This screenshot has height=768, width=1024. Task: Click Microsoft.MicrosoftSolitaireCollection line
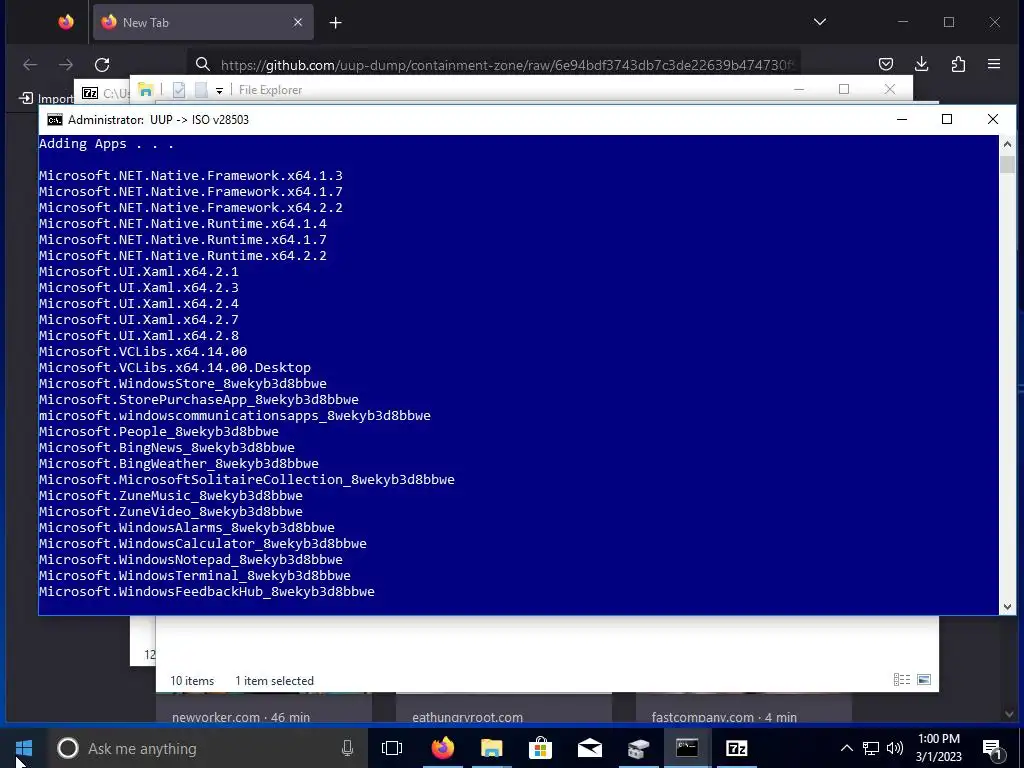[247, 479]
